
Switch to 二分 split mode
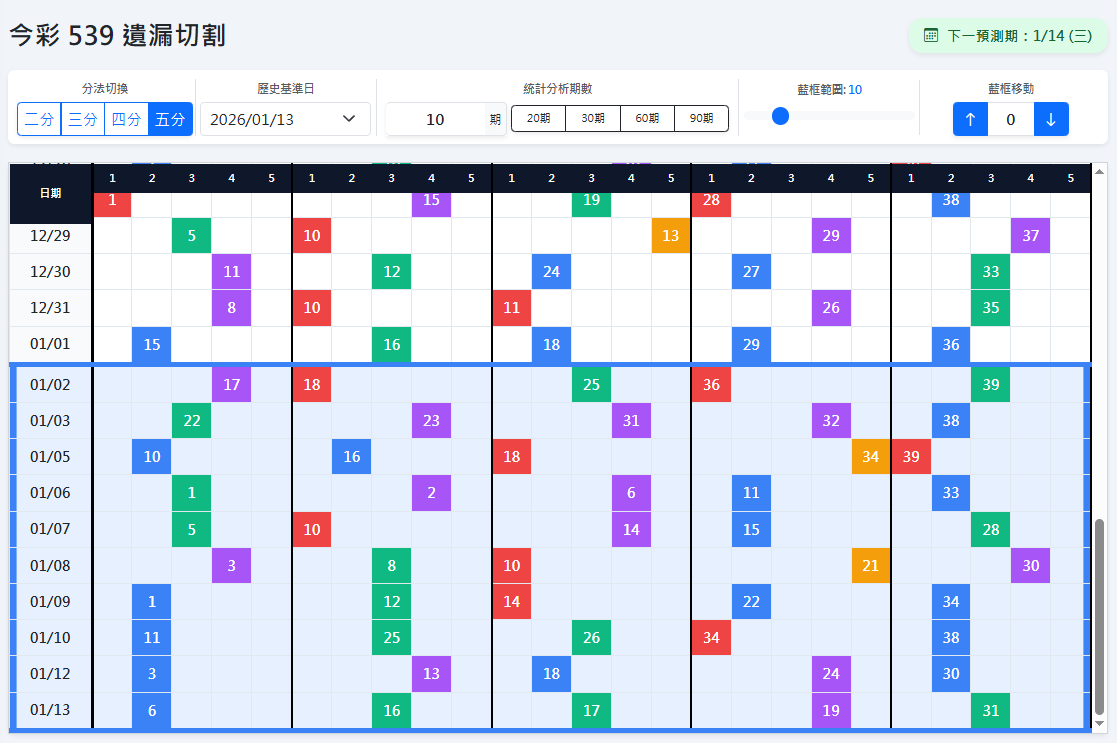coord(38,118)
